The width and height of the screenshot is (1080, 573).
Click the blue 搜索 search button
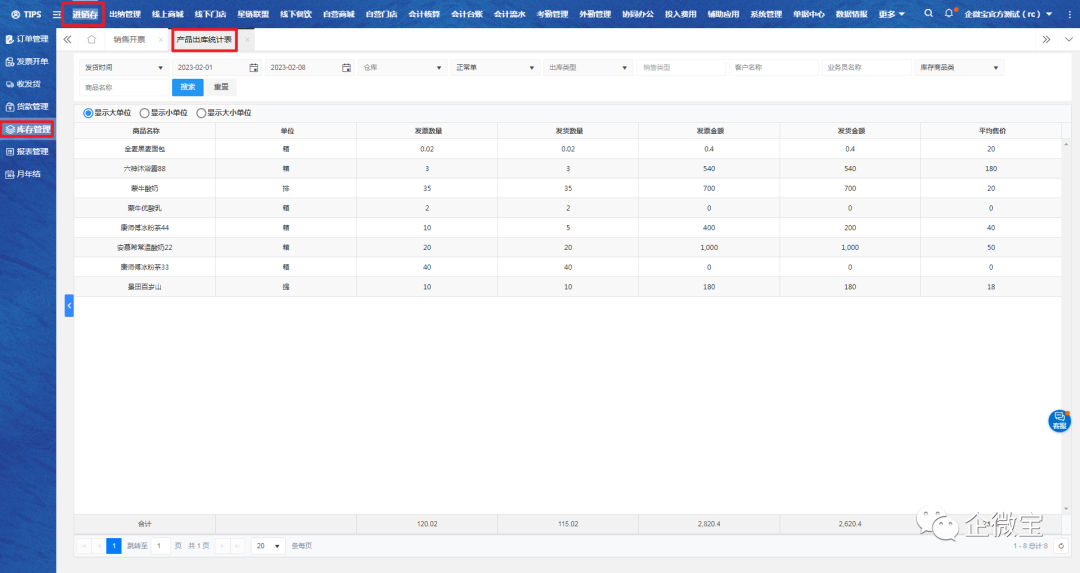tap(187, 87)
